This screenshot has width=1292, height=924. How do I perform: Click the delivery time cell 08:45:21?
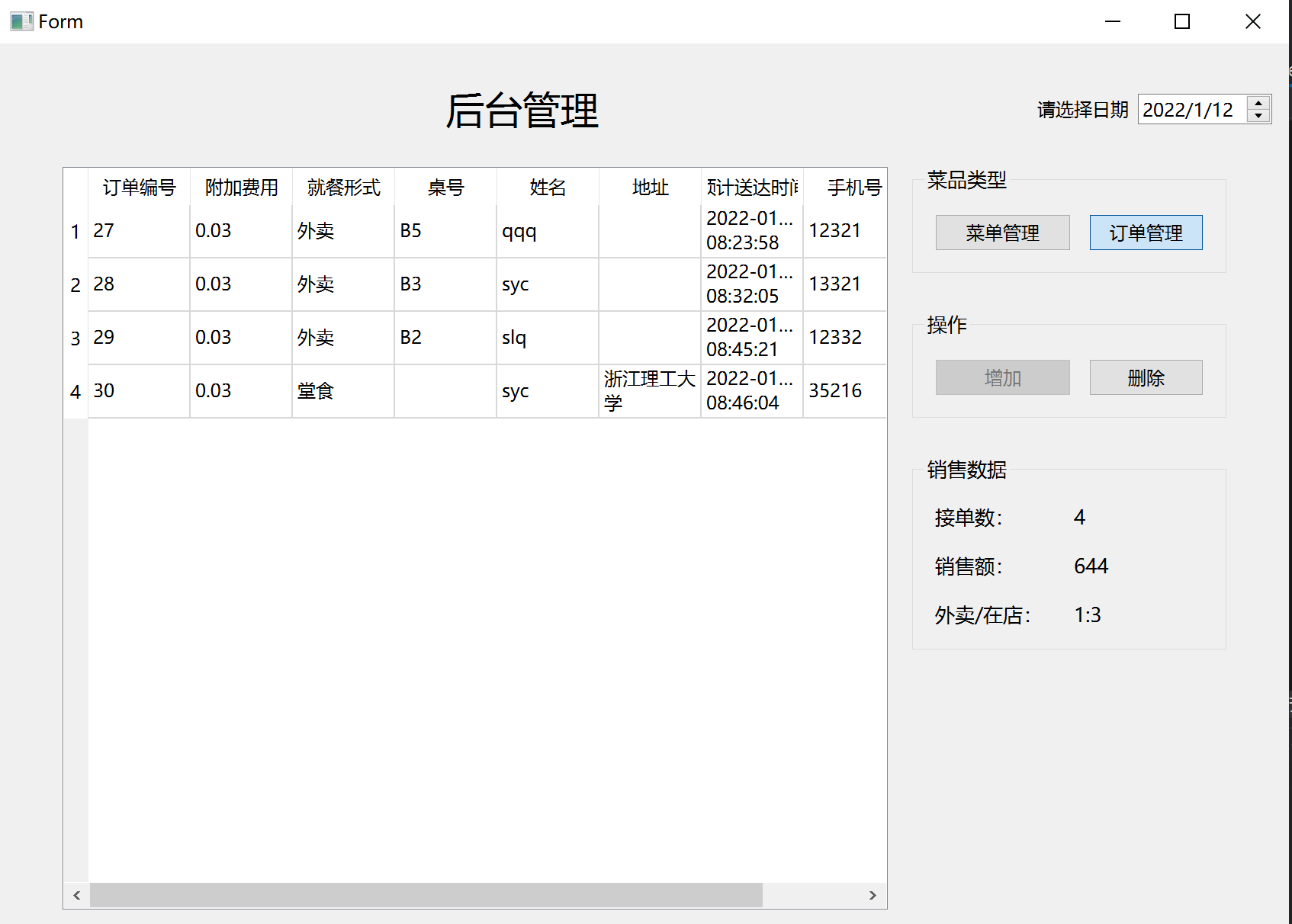point(752,338)
